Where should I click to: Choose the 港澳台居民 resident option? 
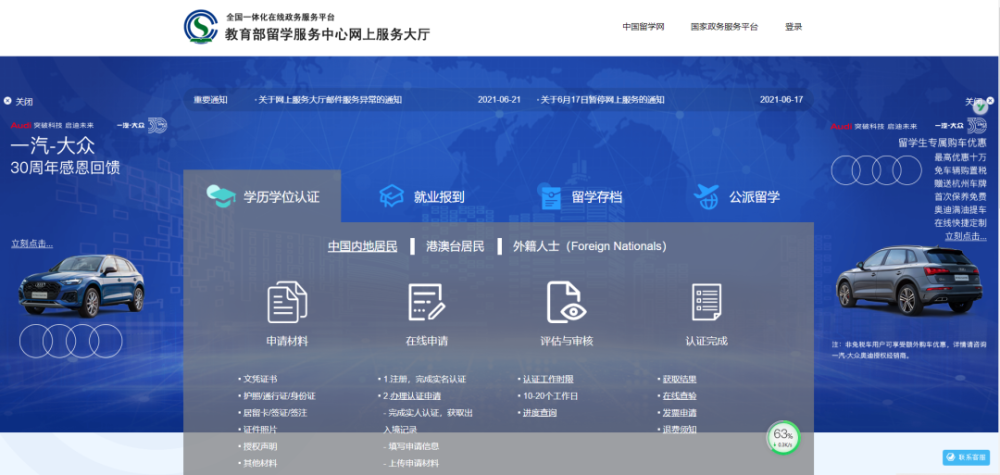pos(455,246)
